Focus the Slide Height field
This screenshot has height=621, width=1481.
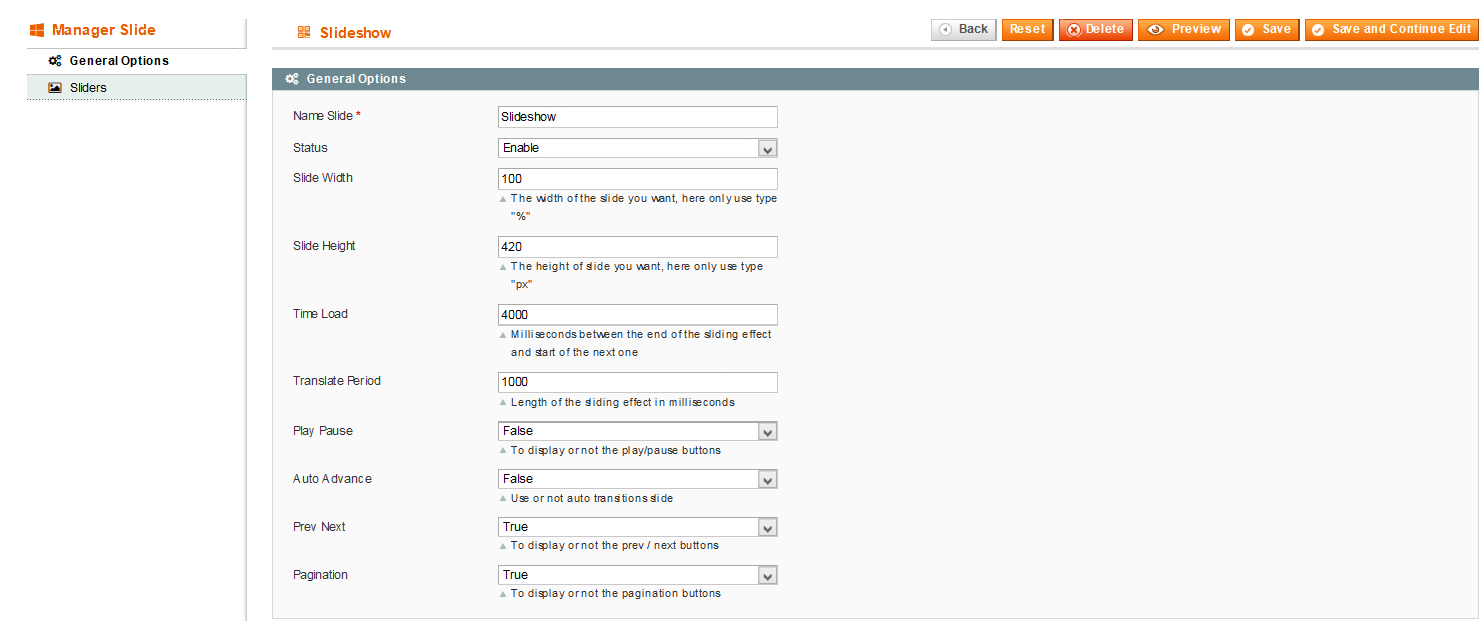point(638,247)
